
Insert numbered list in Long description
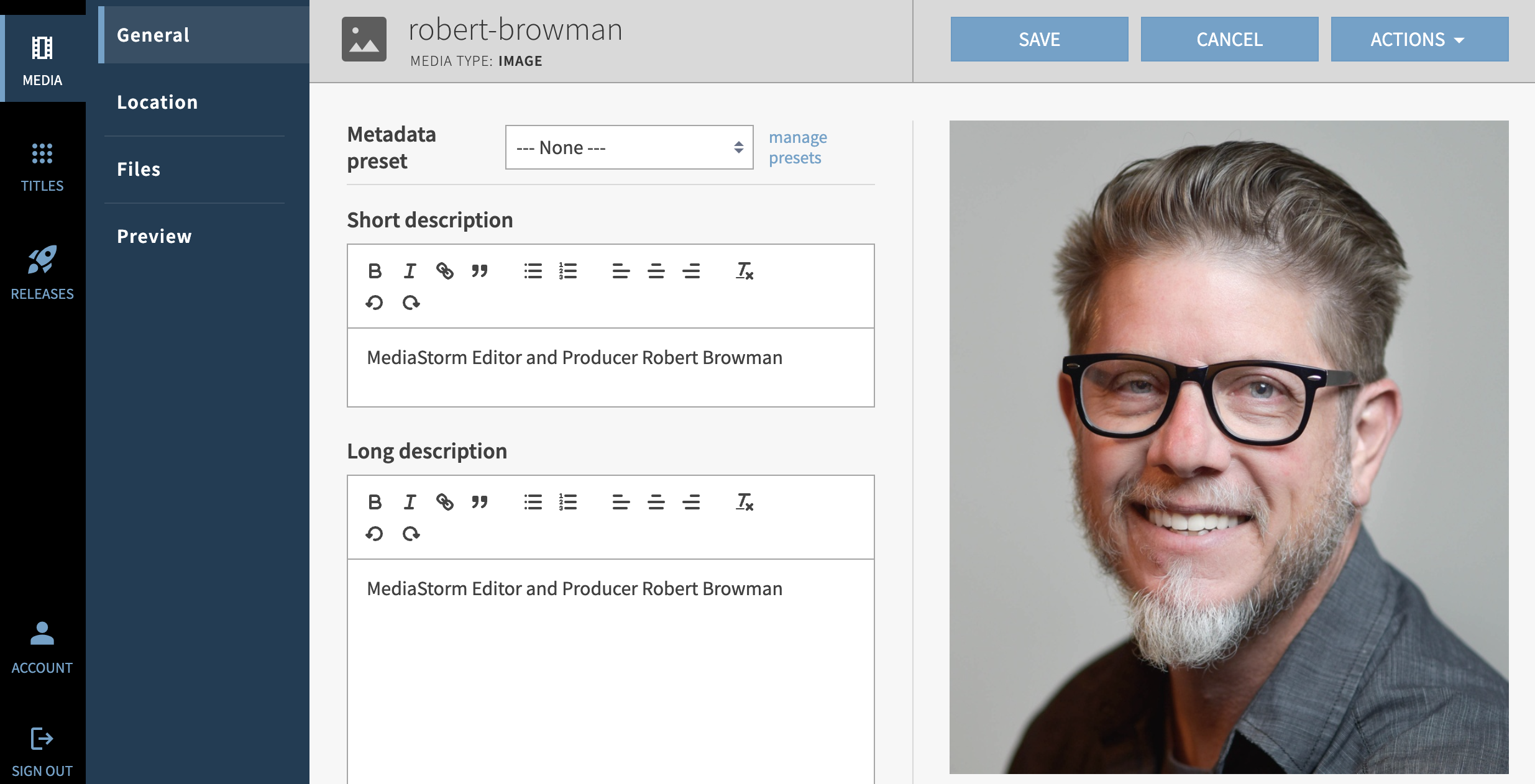[x=567, y=502]
